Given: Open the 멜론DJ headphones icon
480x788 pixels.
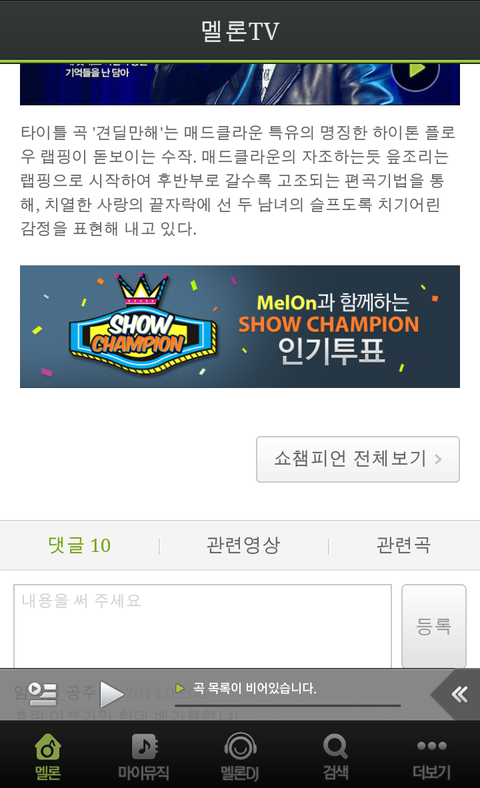Looking at the screenshot, I should (240, 747).
